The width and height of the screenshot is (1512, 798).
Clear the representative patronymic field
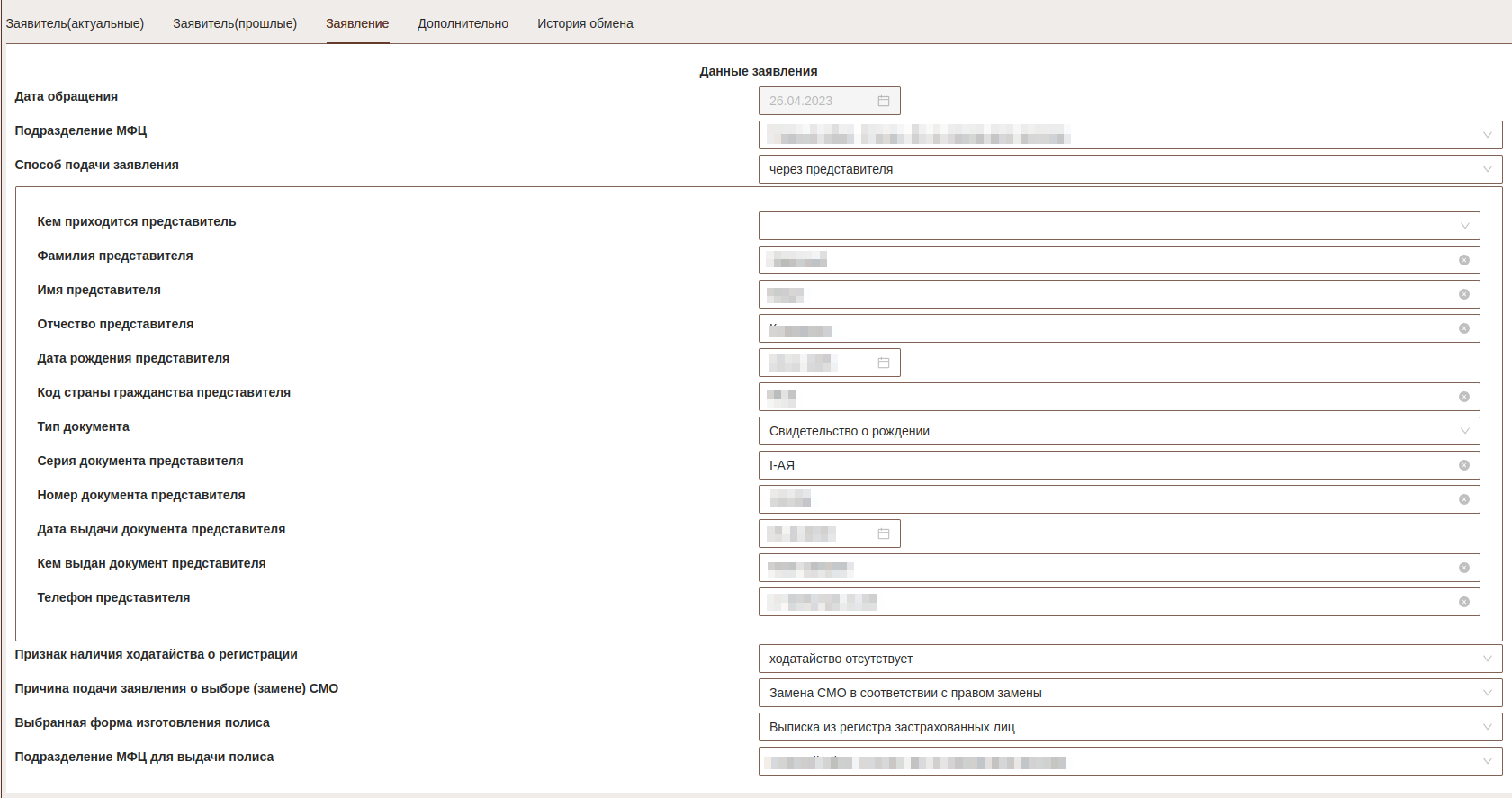[x=1463, y=328]
